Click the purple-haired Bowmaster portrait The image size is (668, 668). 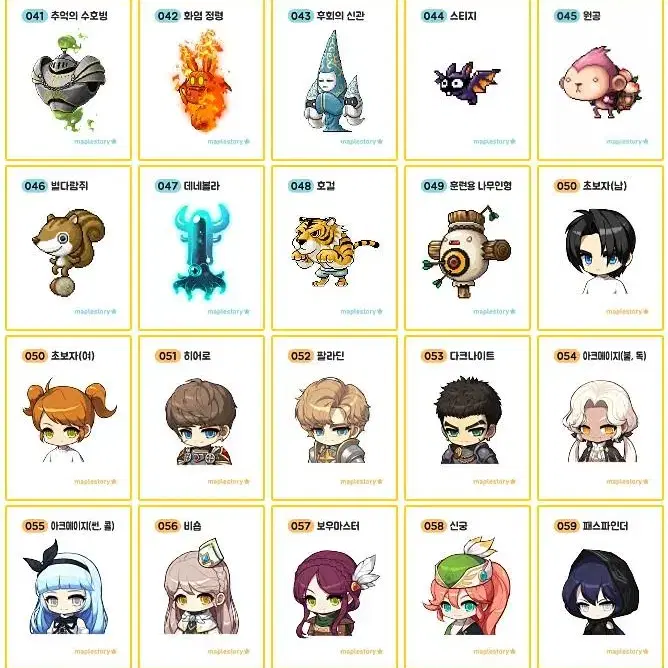336,592
